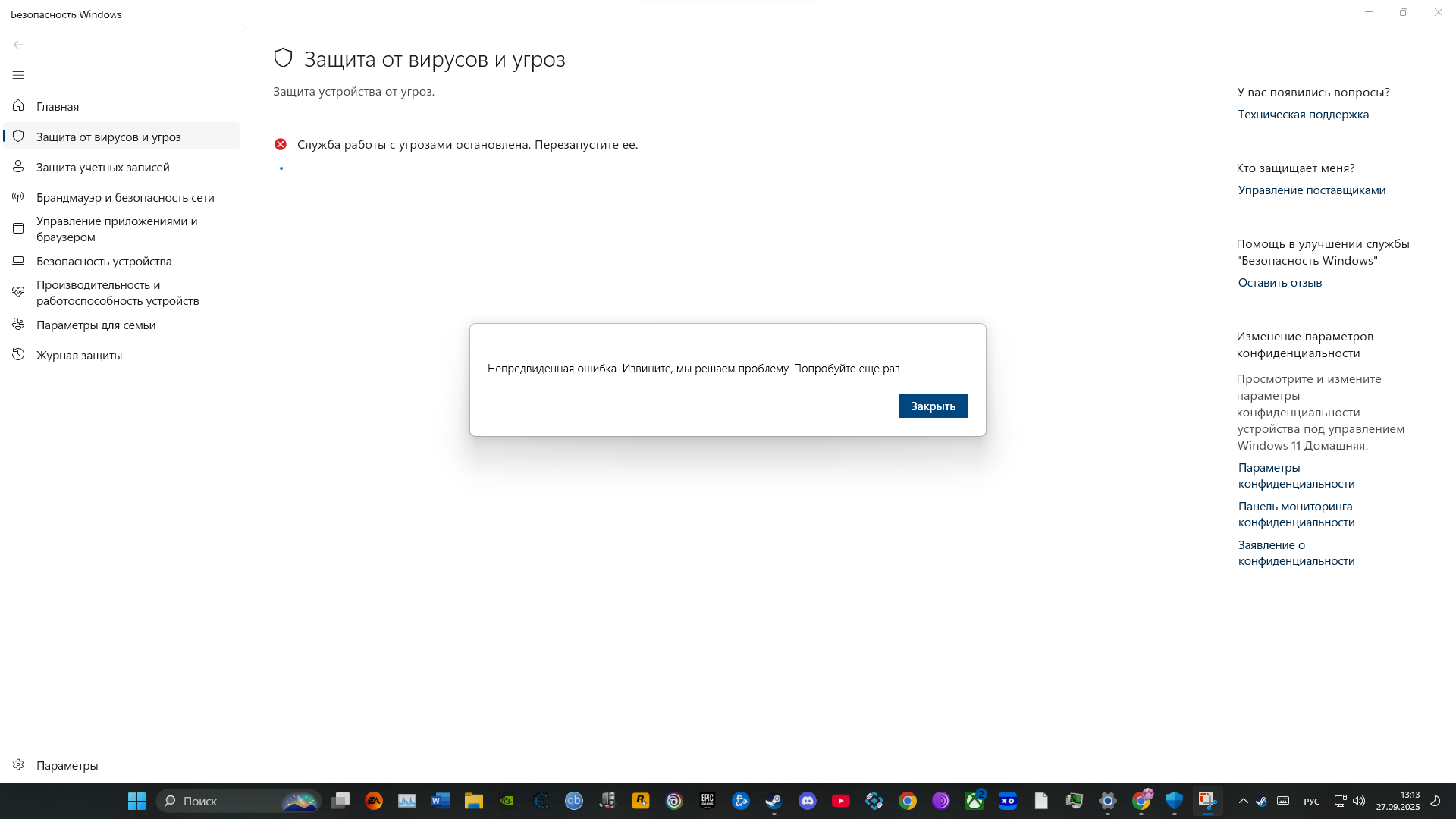Open system monitor graph app in taskbar
Screen dimensions: 1456x819
coord(407,801)
